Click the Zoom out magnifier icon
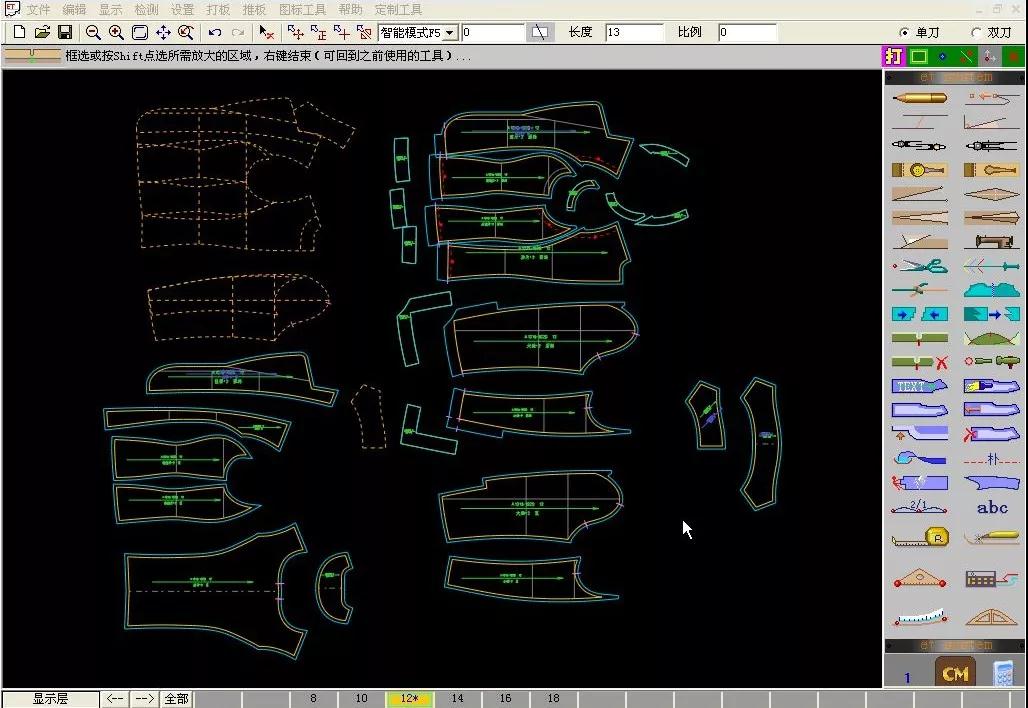Viewport: 1028px width, 708px height. [x=93, y=32]
